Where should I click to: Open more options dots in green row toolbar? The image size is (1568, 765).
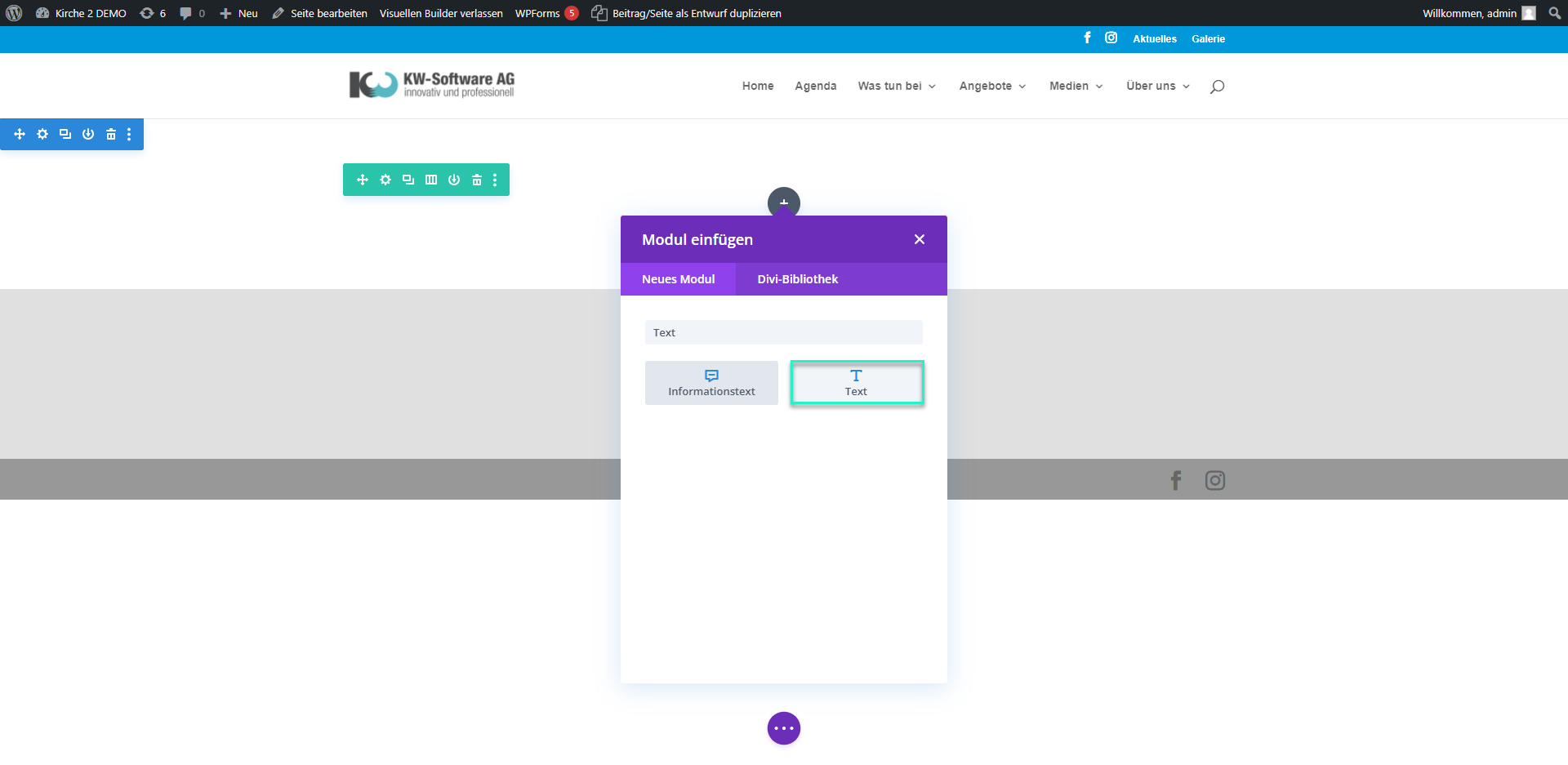pyautogui.click(x=495, y=180)
